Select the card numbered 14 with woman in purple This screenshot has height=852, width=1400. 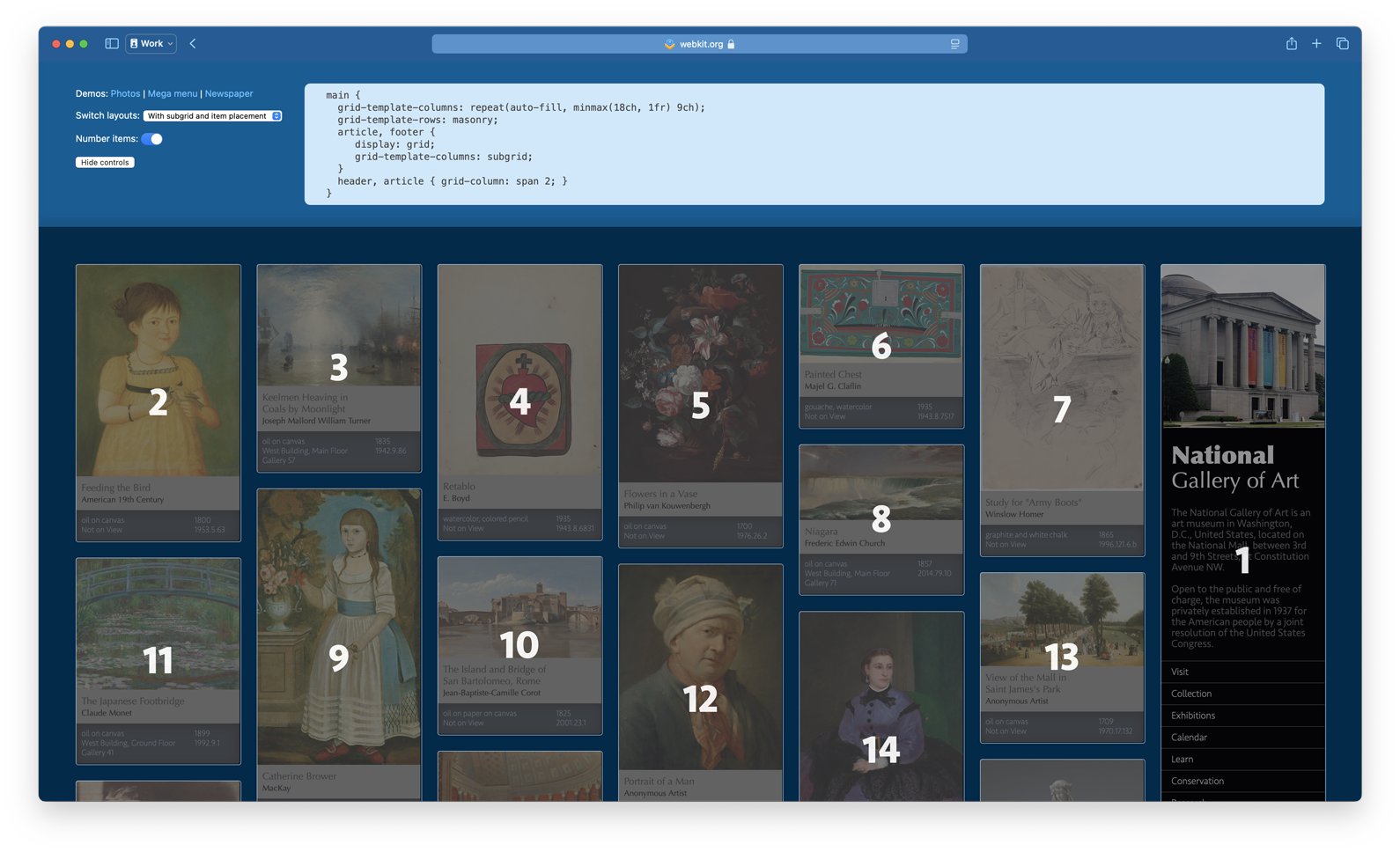(x=881, y=706)
